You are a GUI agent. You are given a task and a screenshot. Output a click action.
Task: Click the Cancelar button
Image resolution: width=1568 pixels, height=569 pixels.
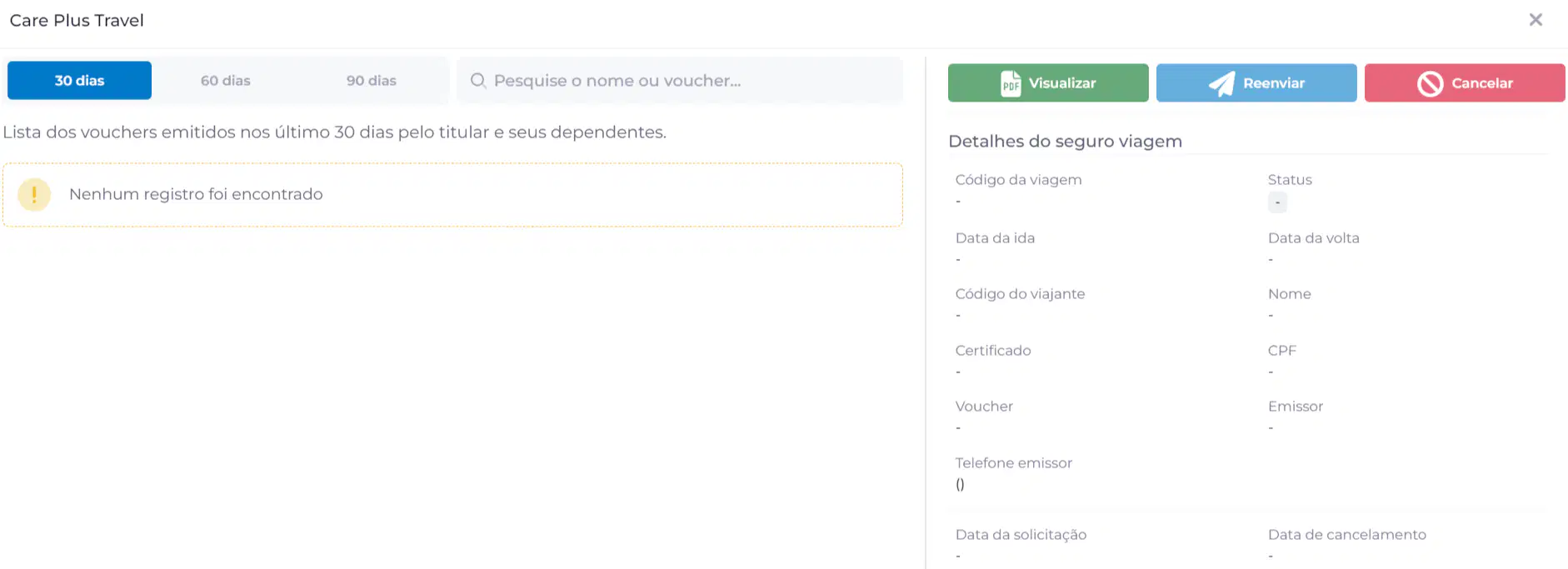coord(1465,83)
